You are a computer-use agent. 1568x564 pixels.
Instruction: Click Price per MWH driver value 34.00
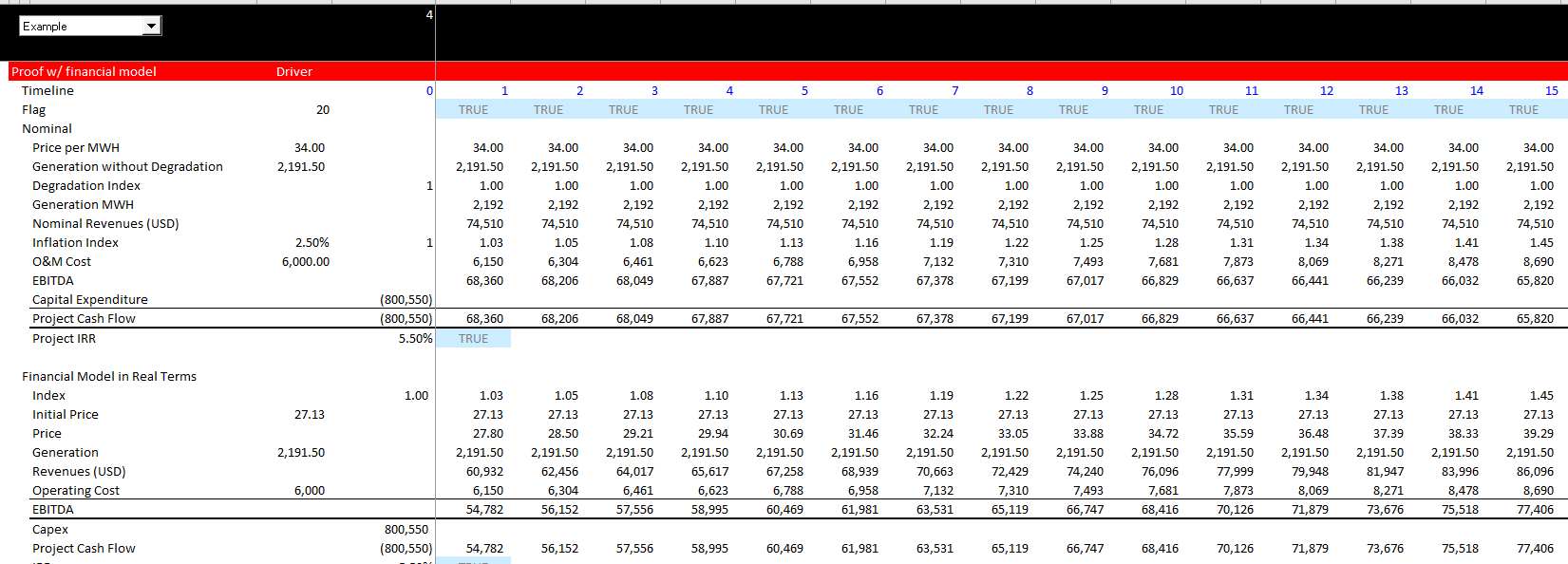click(x=310, y=148)
